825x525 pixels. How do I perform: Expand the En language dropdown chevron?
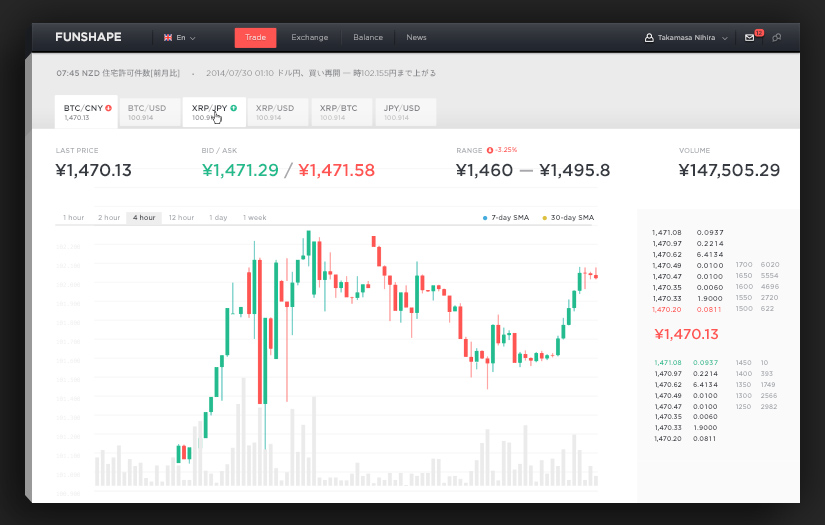click(x=193, y=38)
